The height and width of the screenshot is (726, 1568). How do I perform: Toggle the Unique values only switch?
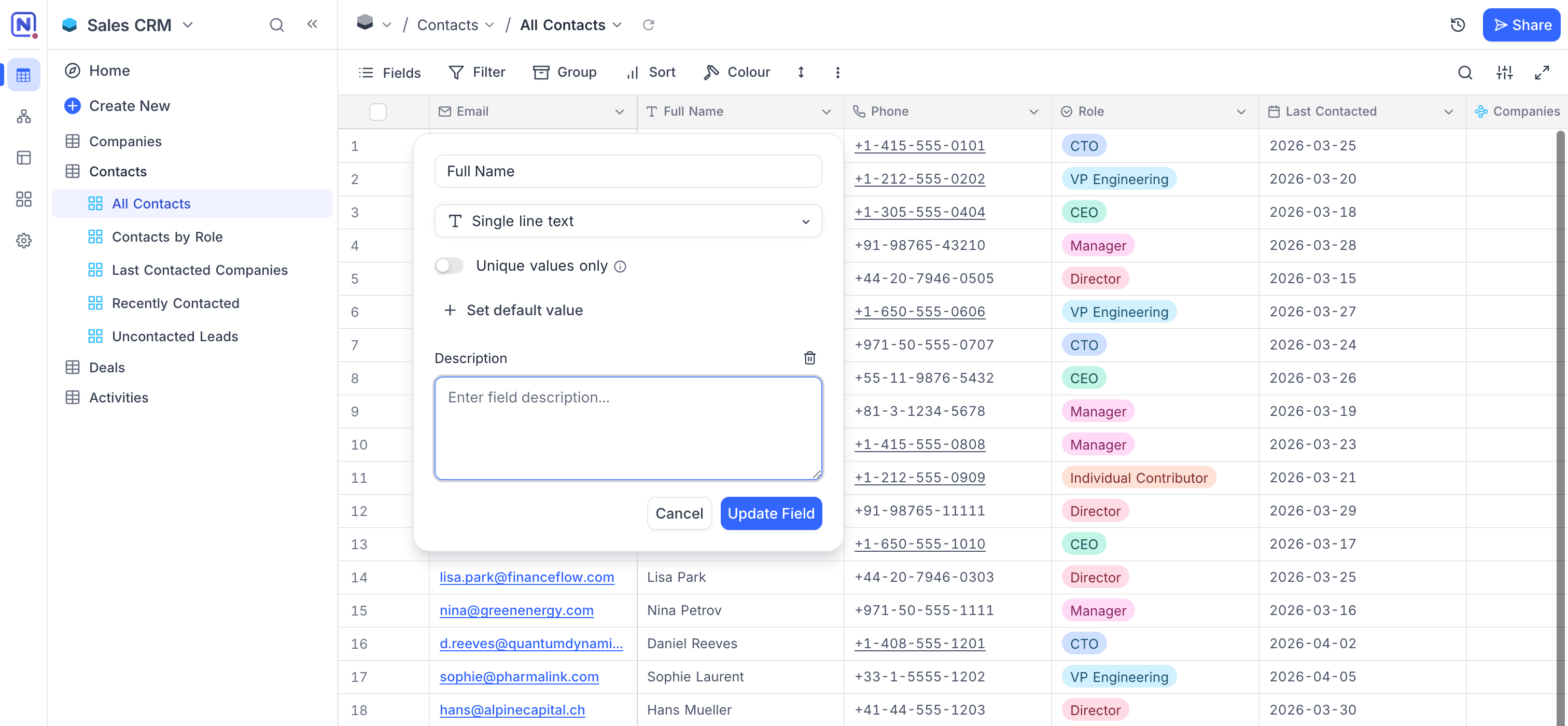tap(449, 266)
